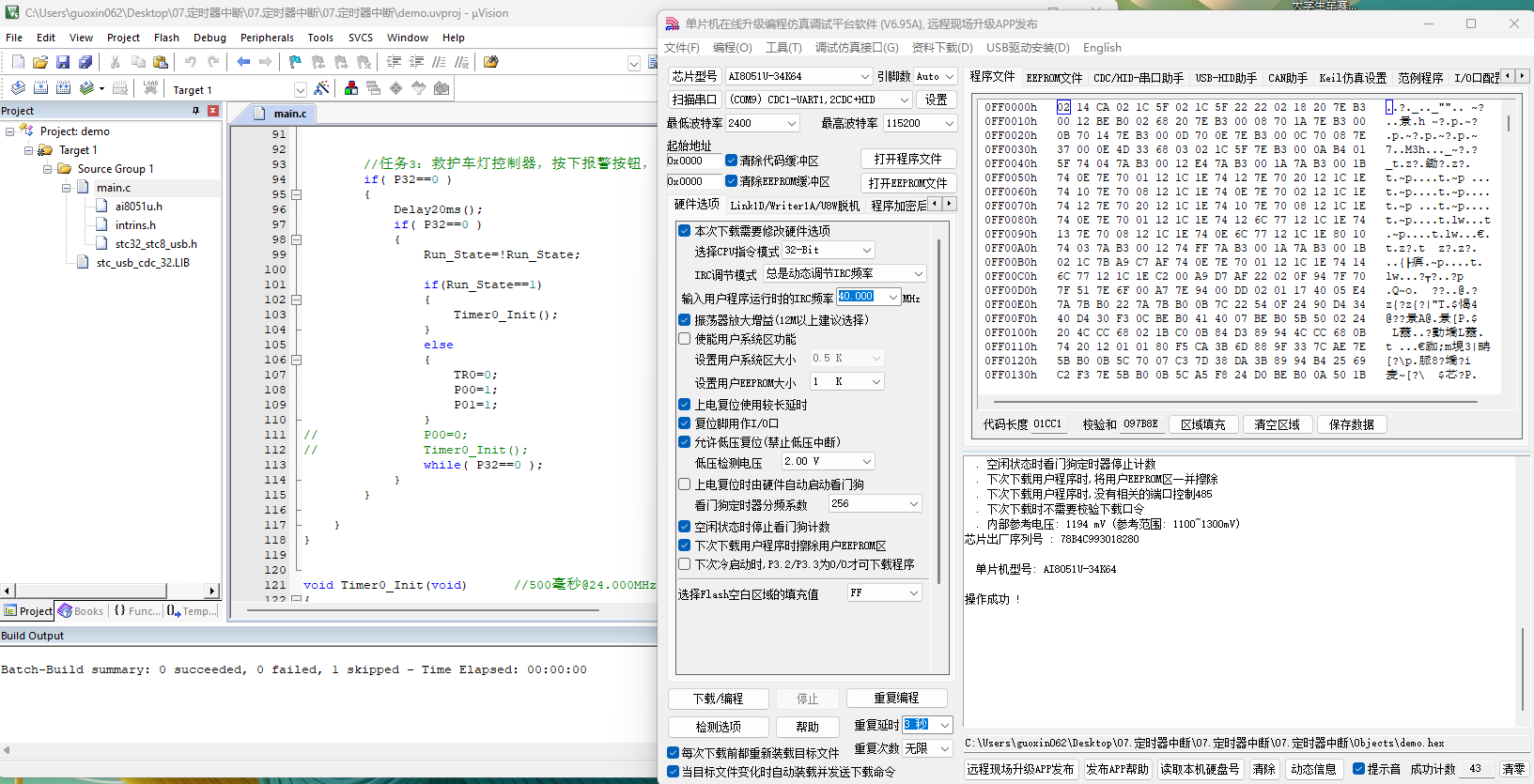Open a file using the folder icon
The width and height of the screenshot is (1534, 784).
40,62
